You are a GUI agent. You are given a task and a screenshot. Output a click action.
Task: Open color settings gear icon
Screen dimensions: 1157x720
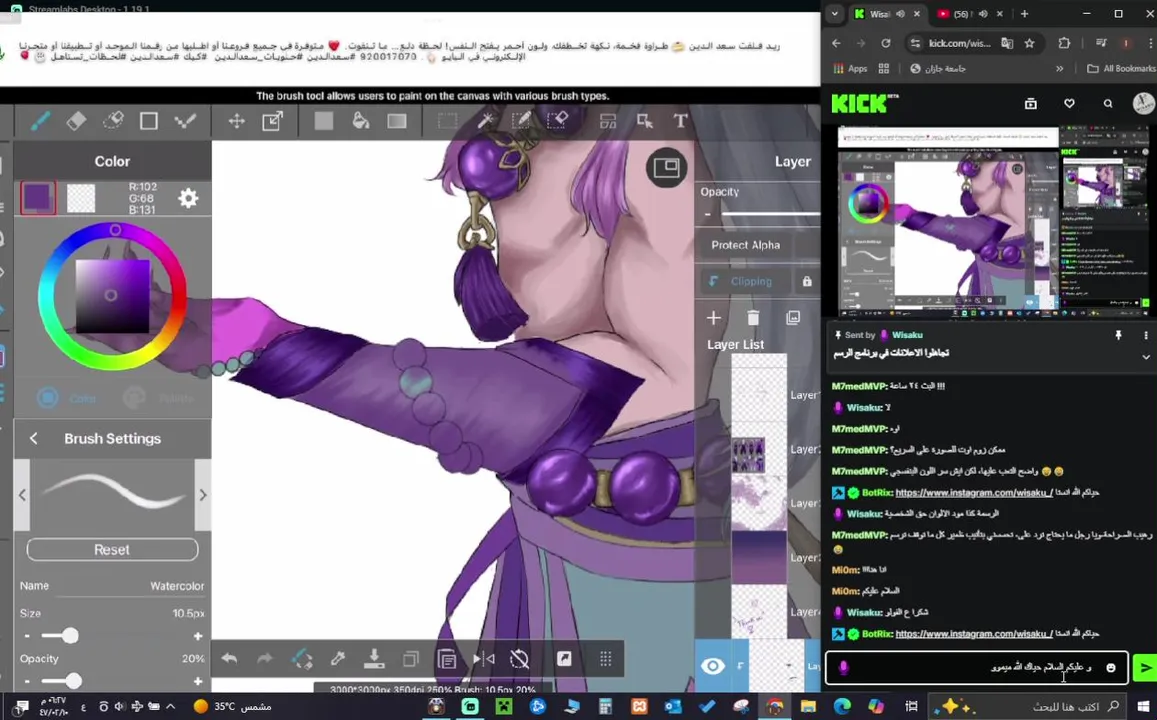coord(188,198)
